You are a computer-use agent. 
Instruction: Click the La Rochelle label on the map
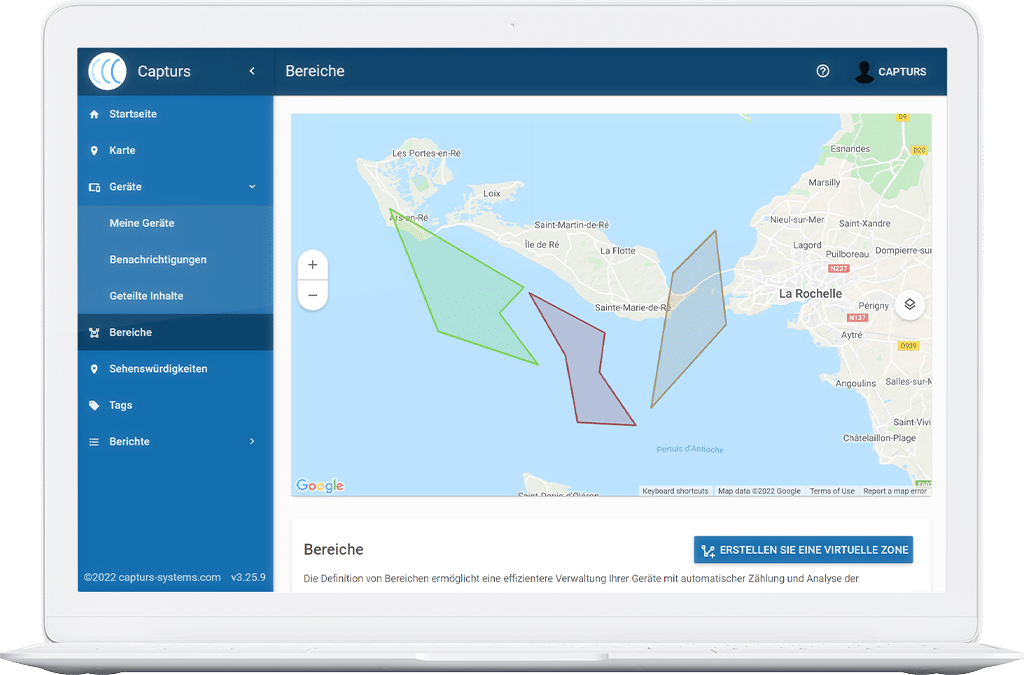tap(810, 294)
